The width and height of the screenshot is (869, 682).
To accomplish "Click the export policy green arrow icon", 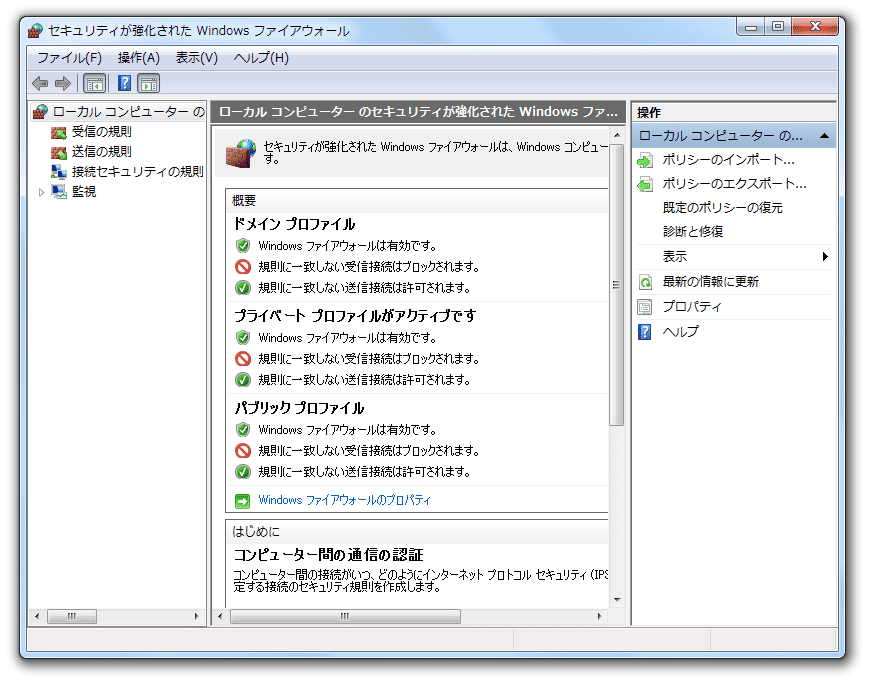I will pos(645,184).
